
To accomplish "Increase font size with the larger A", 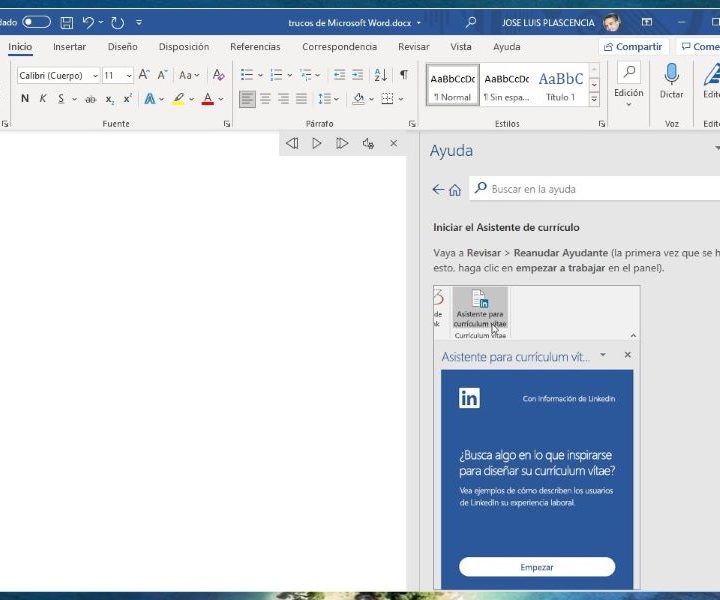I will tap(144, 74).
